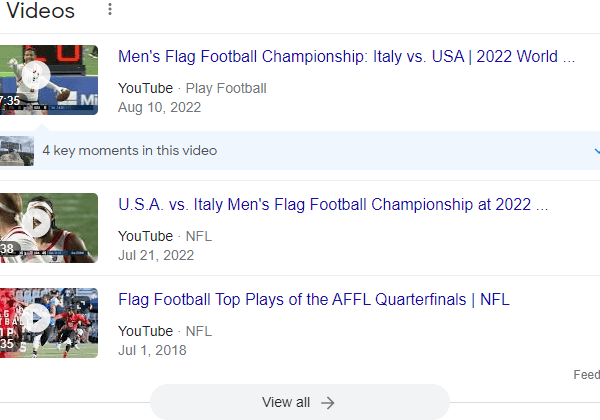Screen dimensions: 600x420
Task: Open the three-dot menu beside Videos
Action: [x=110, y=11]
